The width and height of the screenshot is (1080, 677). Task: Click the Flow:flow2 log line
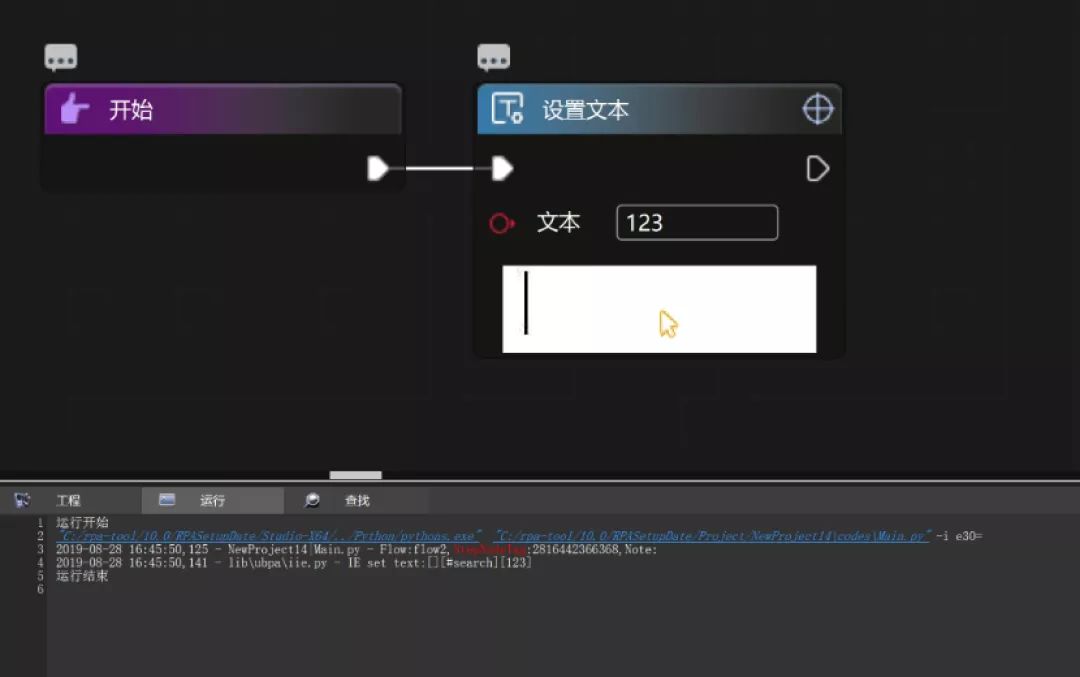[356, 550]
